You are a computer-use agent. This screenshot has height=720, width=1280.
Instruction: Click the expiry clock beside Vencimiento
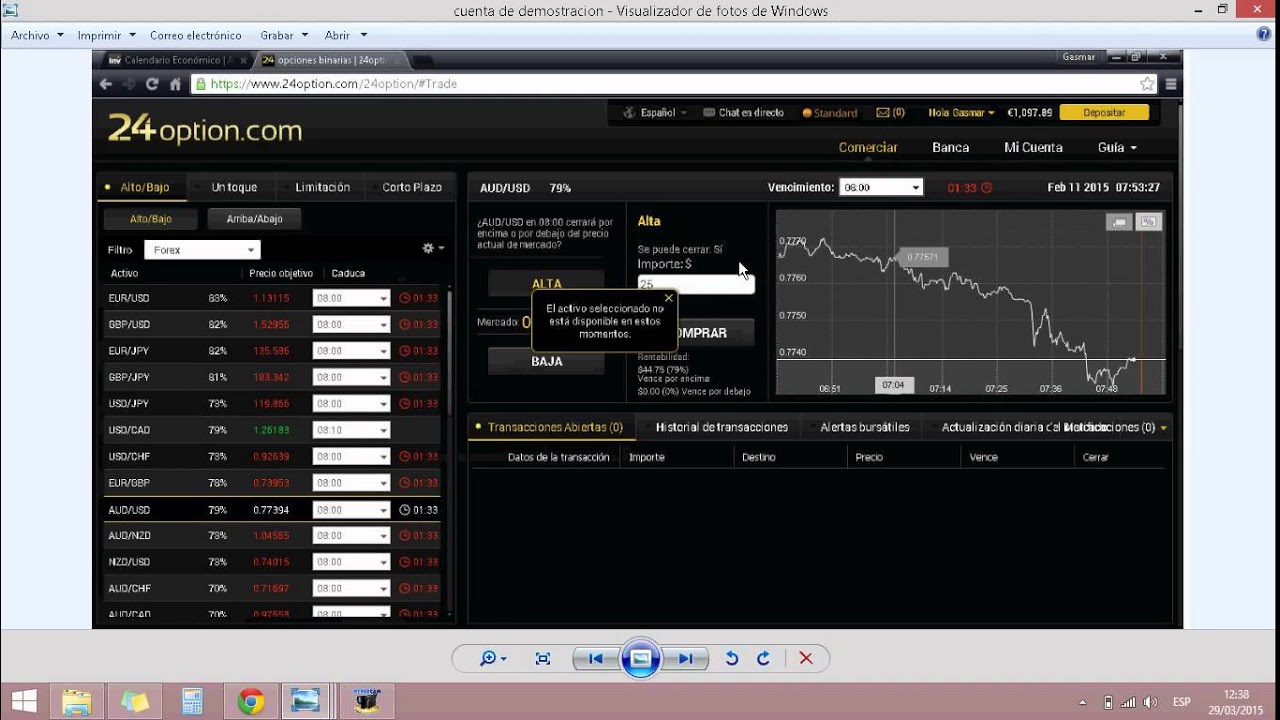986,188
